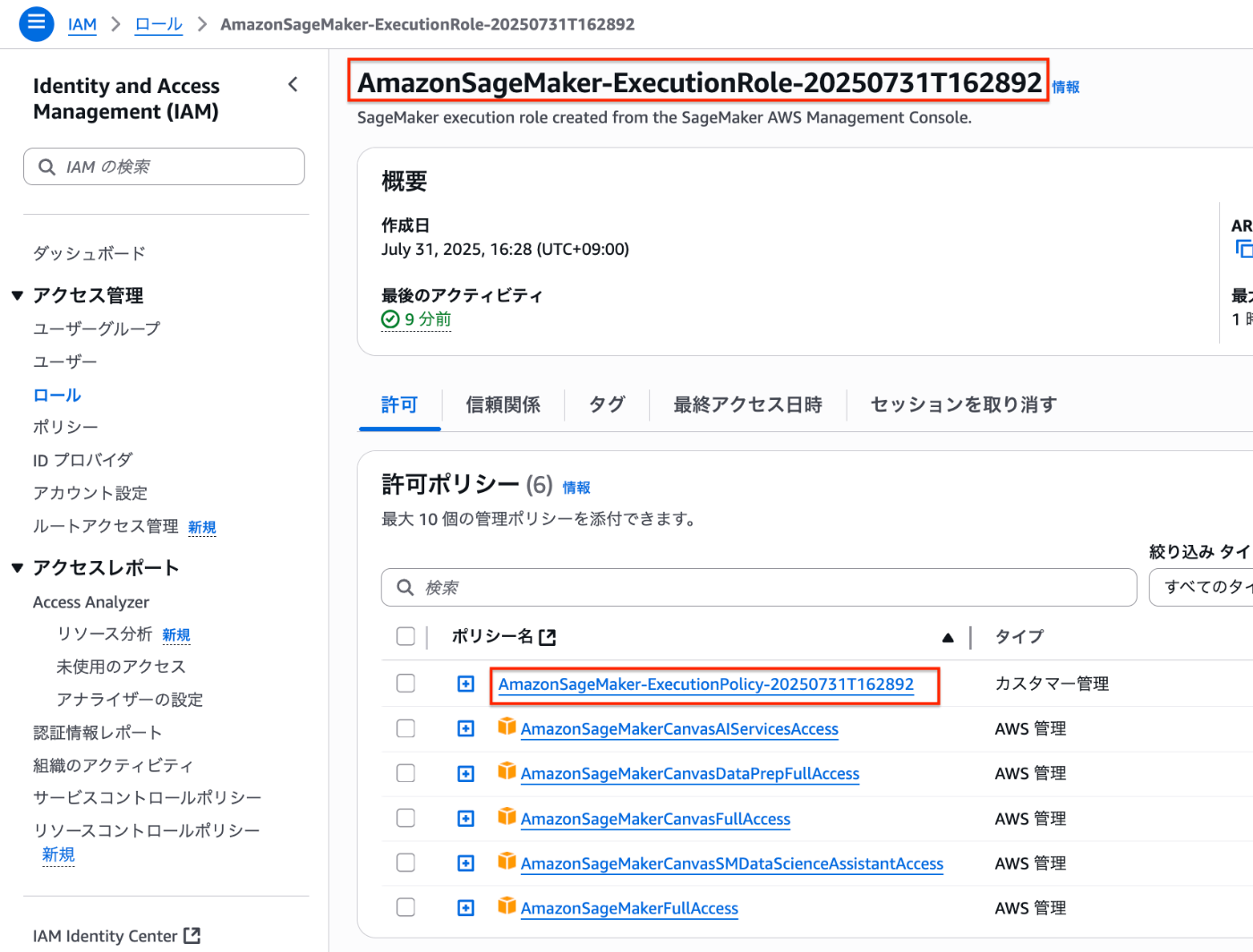Check the AmazonSageMakerCanvasDataPrepFullAccess row checkbox

pyautogui.click(x=405, y=773)
